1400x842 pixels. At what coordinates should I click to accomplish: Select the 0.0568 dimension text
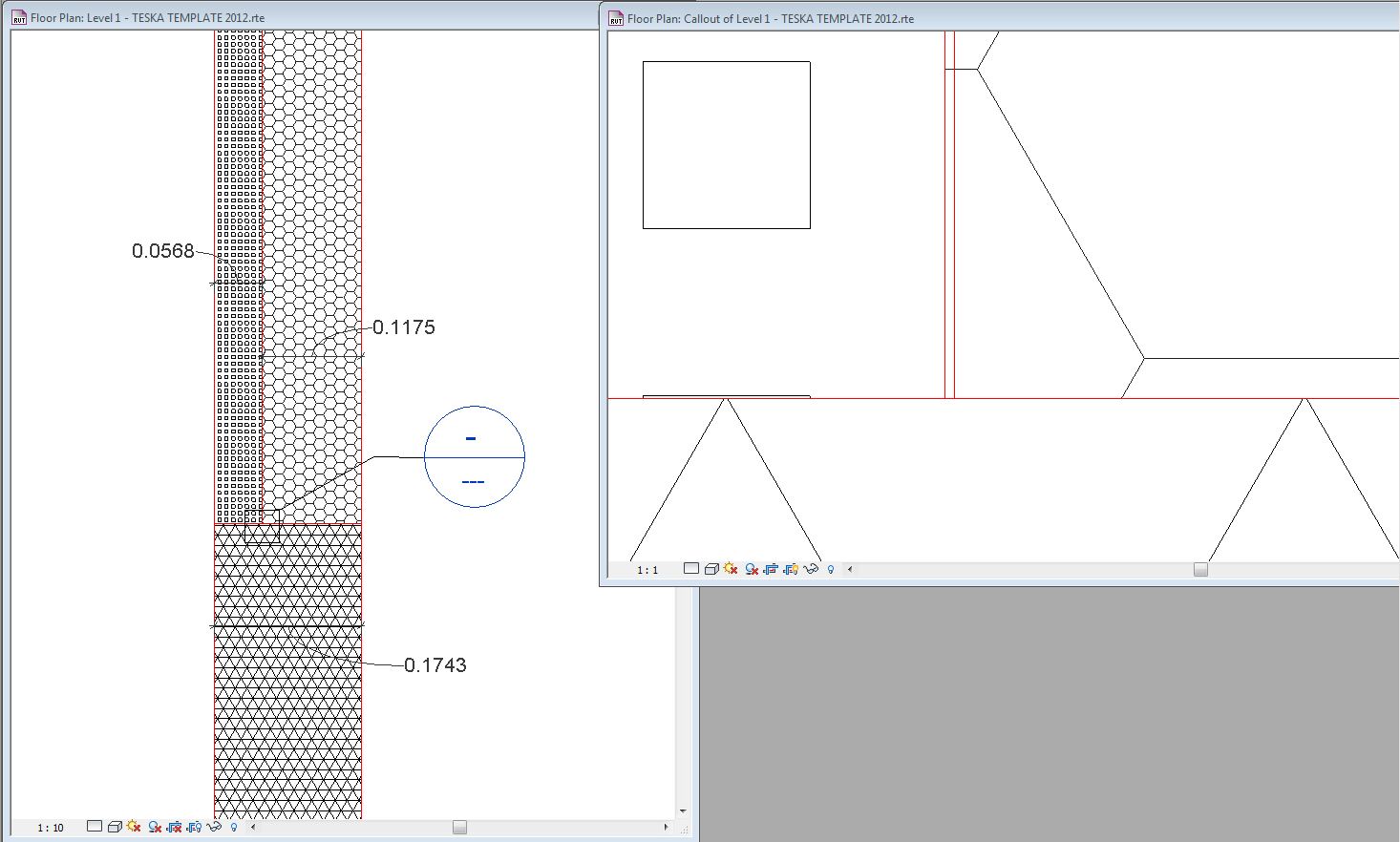[163, 251]
